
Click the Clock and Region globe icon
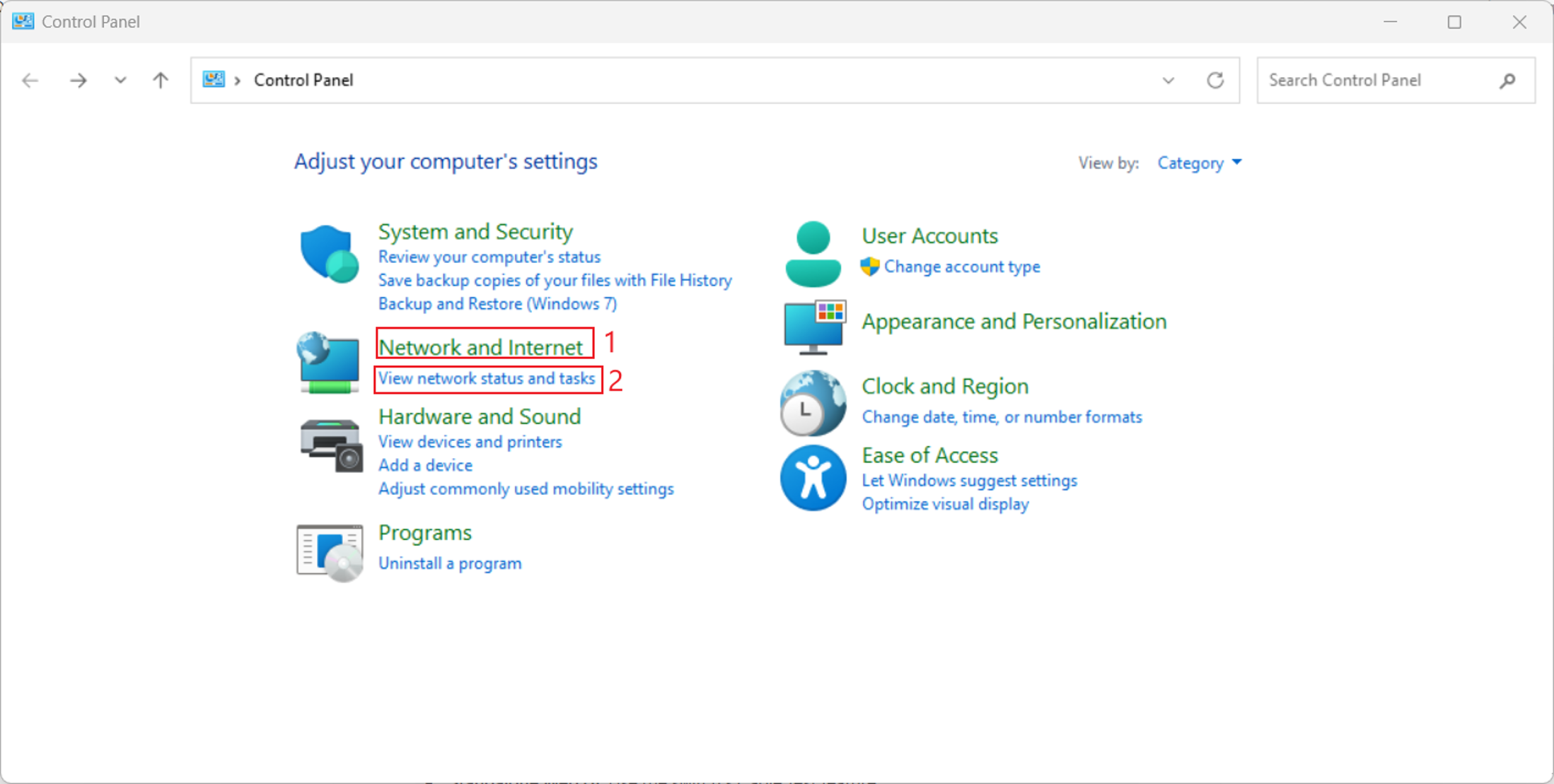tap(813, 403)
